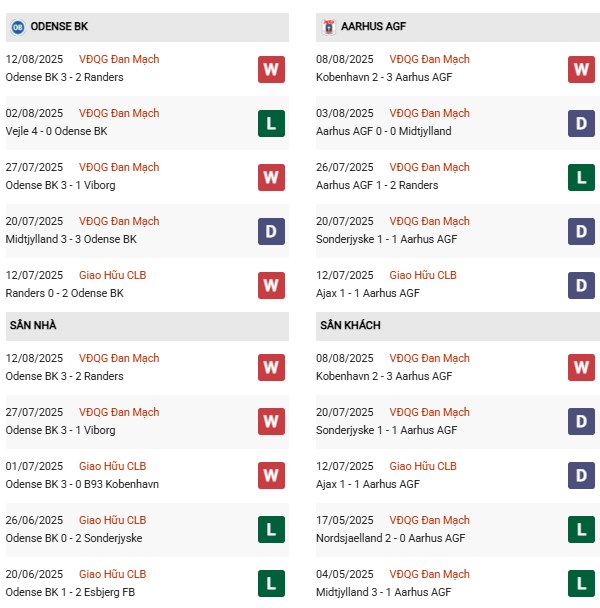Click the W badge for Randers 0-2 Odense BK
Viewport: 600px width, 608px height.
point(270,285)
